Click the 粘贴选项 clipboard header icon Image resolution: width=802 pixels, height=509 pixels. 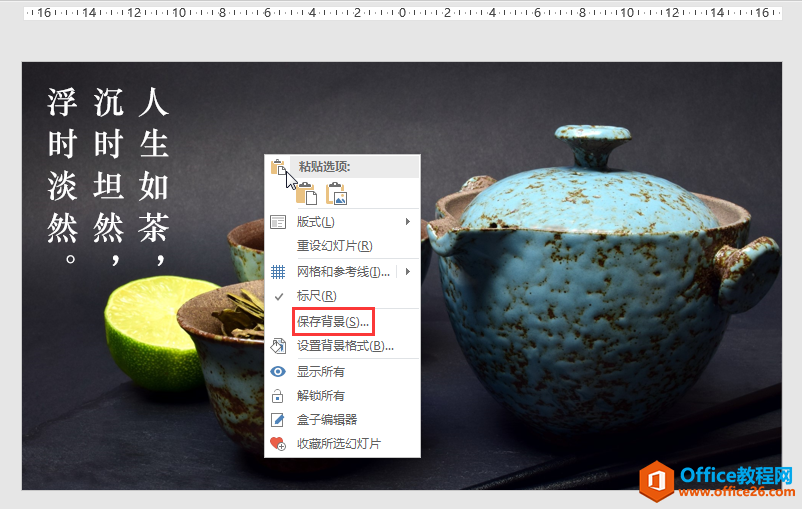279,167
